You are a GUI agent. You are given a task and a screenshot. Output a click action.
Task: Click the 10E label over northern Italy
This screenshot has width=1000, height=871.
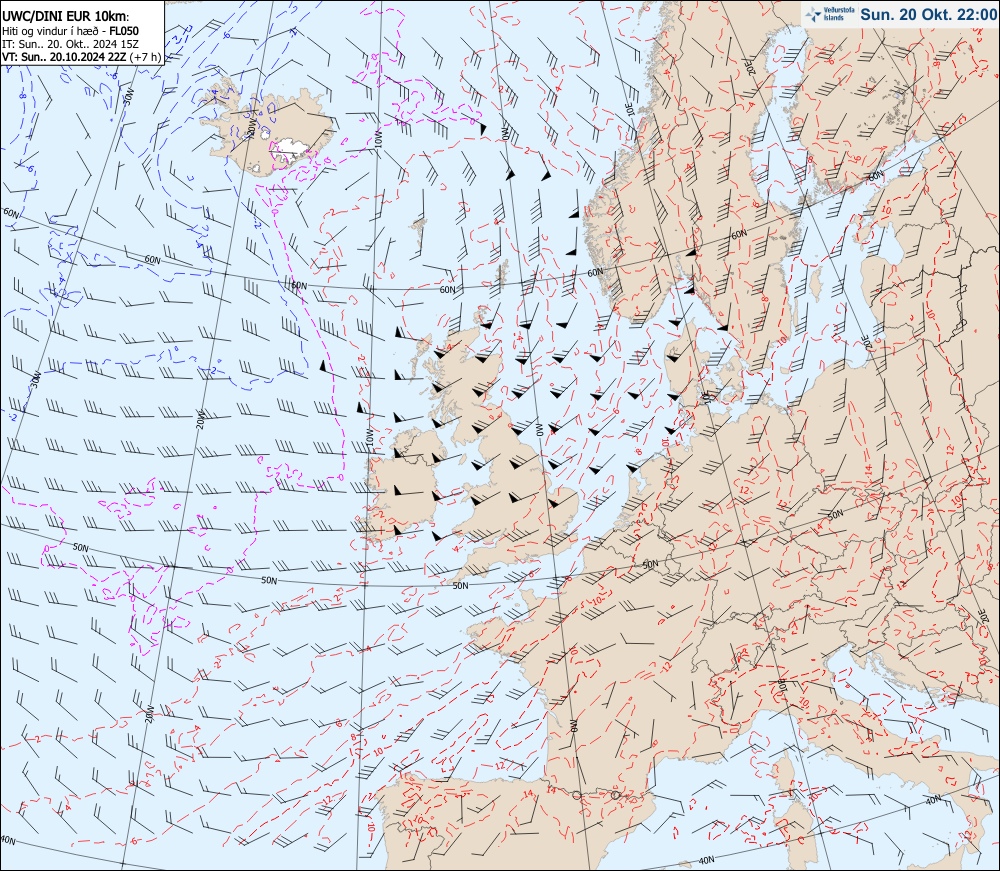click(x=784, y=685)
